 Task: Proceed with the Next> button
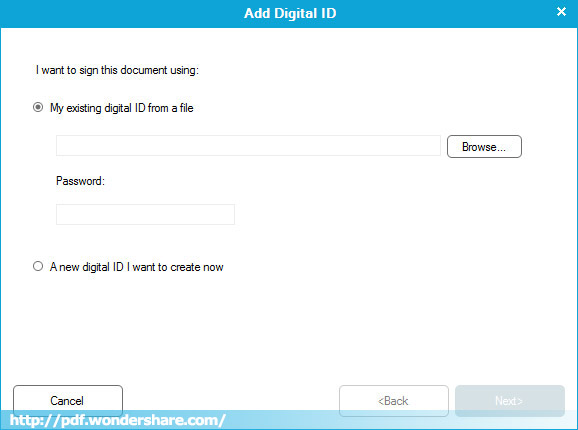click(510, 401)
